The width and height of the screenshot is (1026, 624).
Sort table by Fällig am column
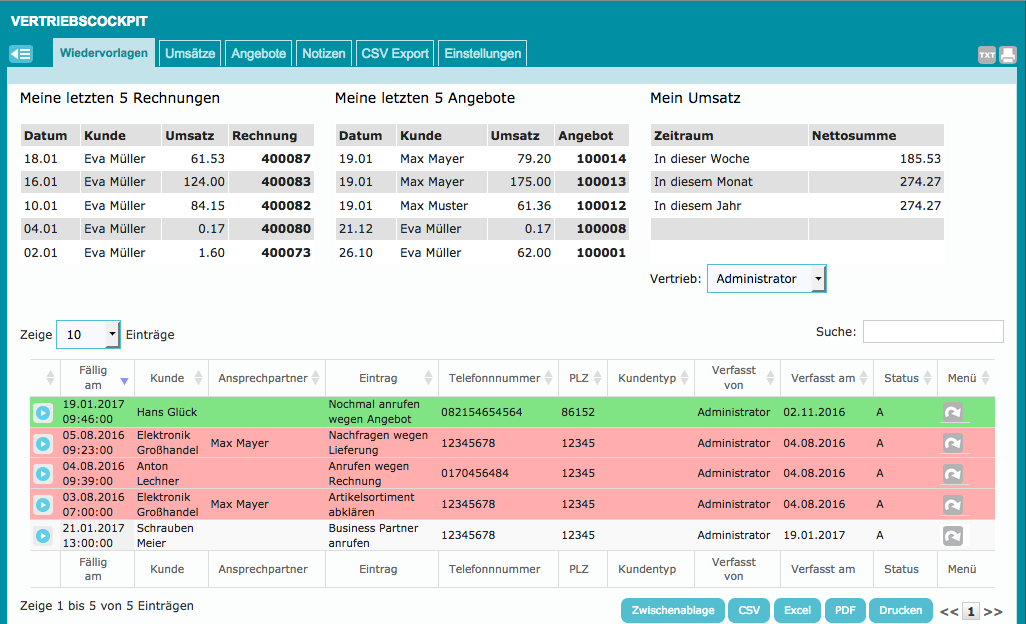(x=93, y=378)
